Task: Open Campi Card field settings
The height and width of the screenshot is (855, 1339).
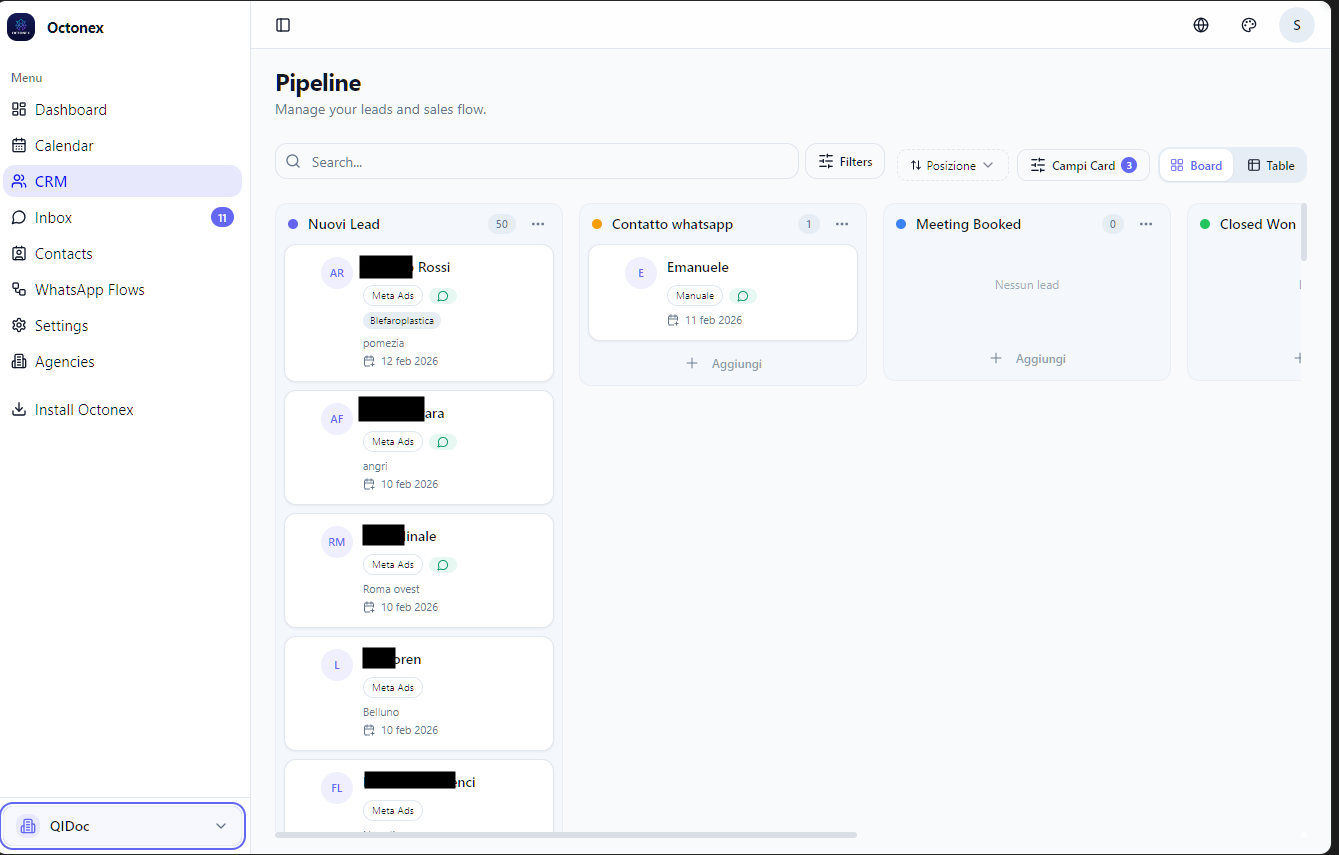Action: point(1083,164)
